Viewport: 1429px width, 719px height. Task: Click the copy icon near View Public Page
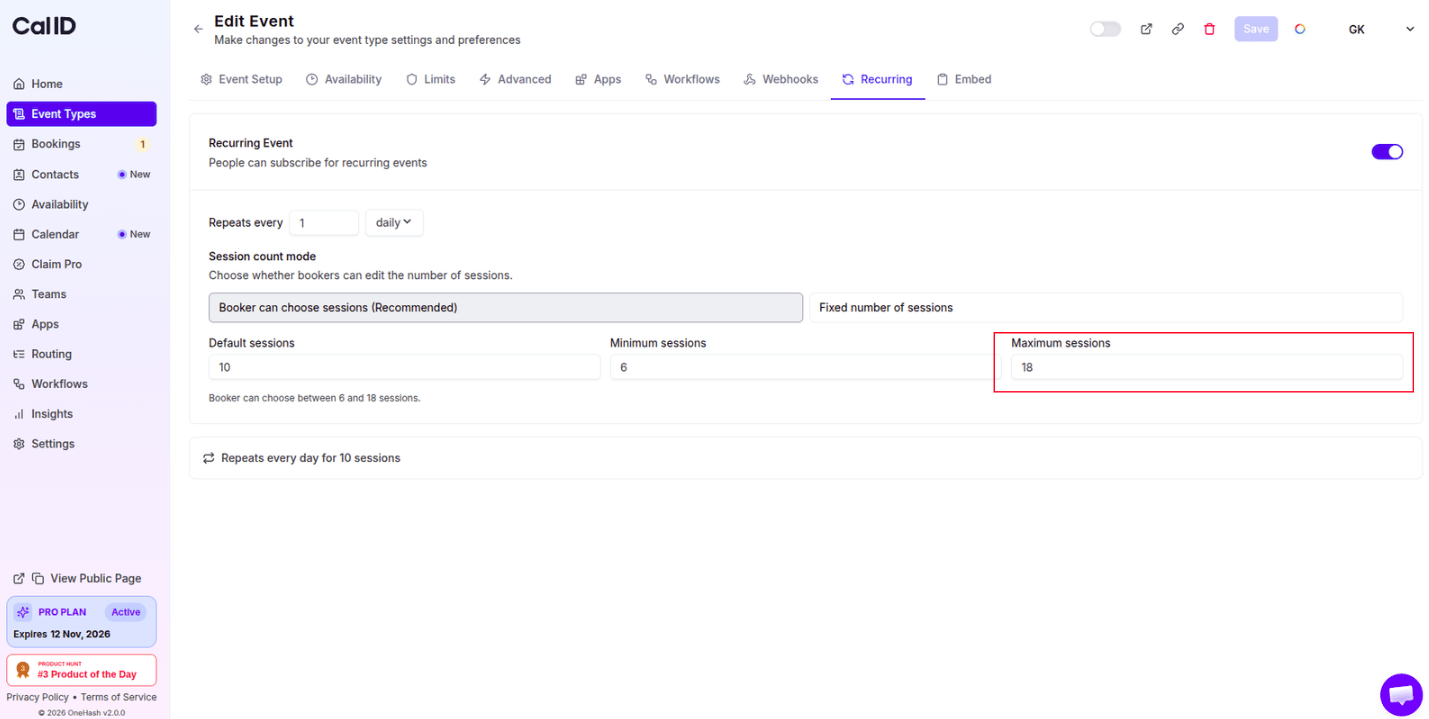(38, 578)
